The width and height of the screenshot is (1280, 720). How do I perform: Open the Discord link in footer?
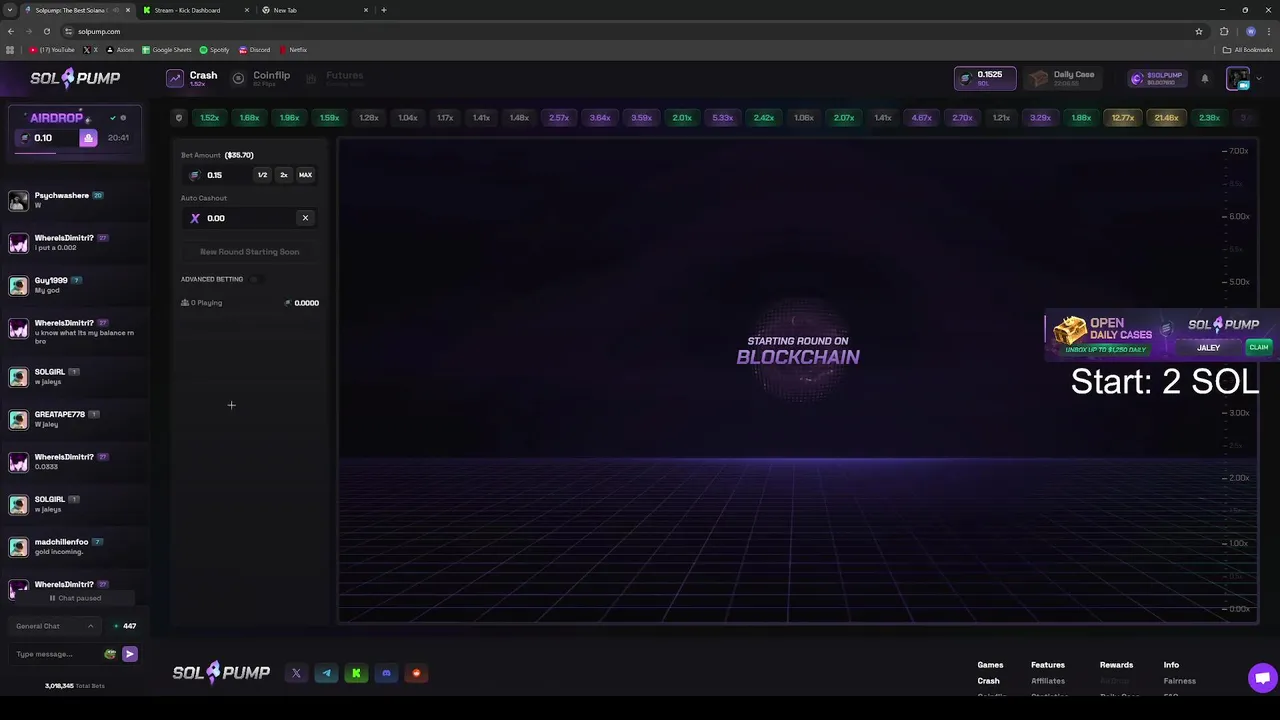[386, 673]
